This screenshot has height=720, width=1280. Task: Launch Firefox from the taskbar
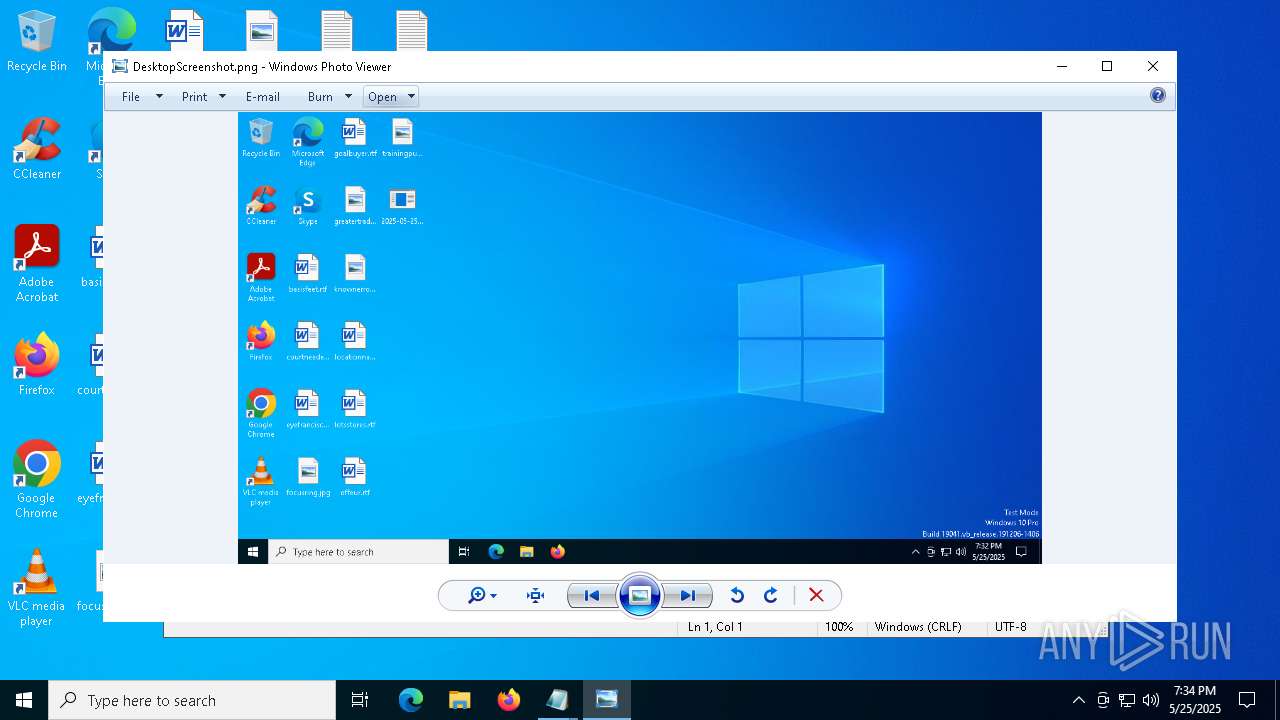point(508,700)
